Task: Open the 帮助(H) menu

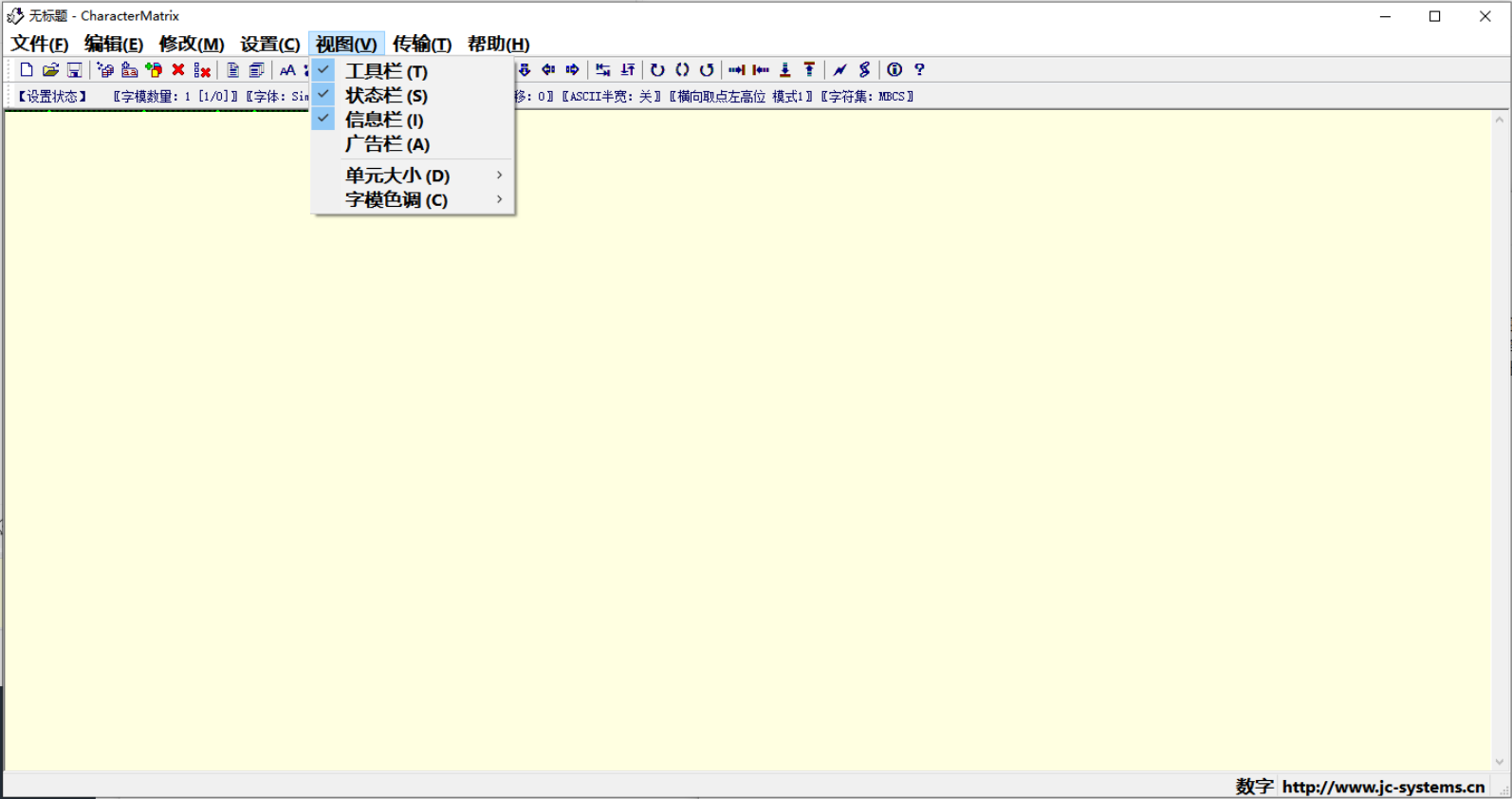Action: (x=499, y=45)
